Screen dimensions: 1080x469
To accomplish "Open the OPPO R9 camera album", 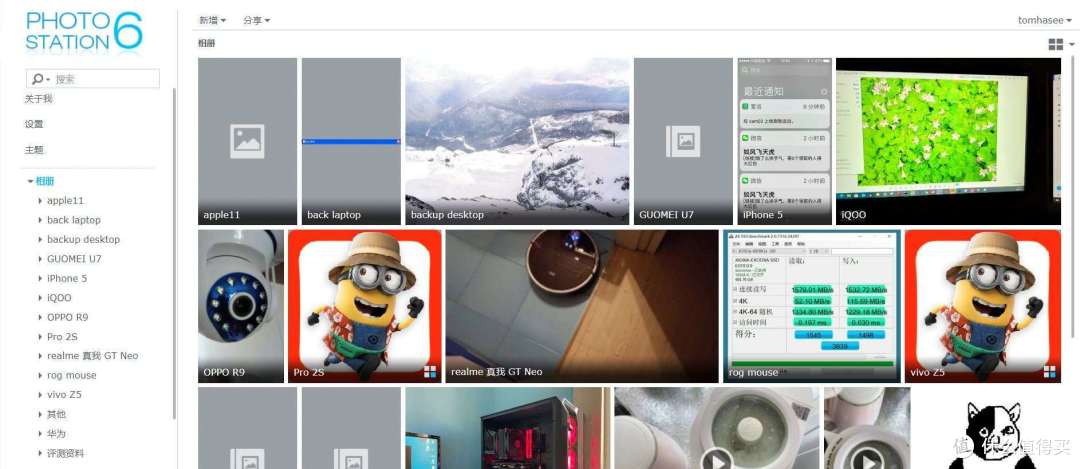I will 241,306.
